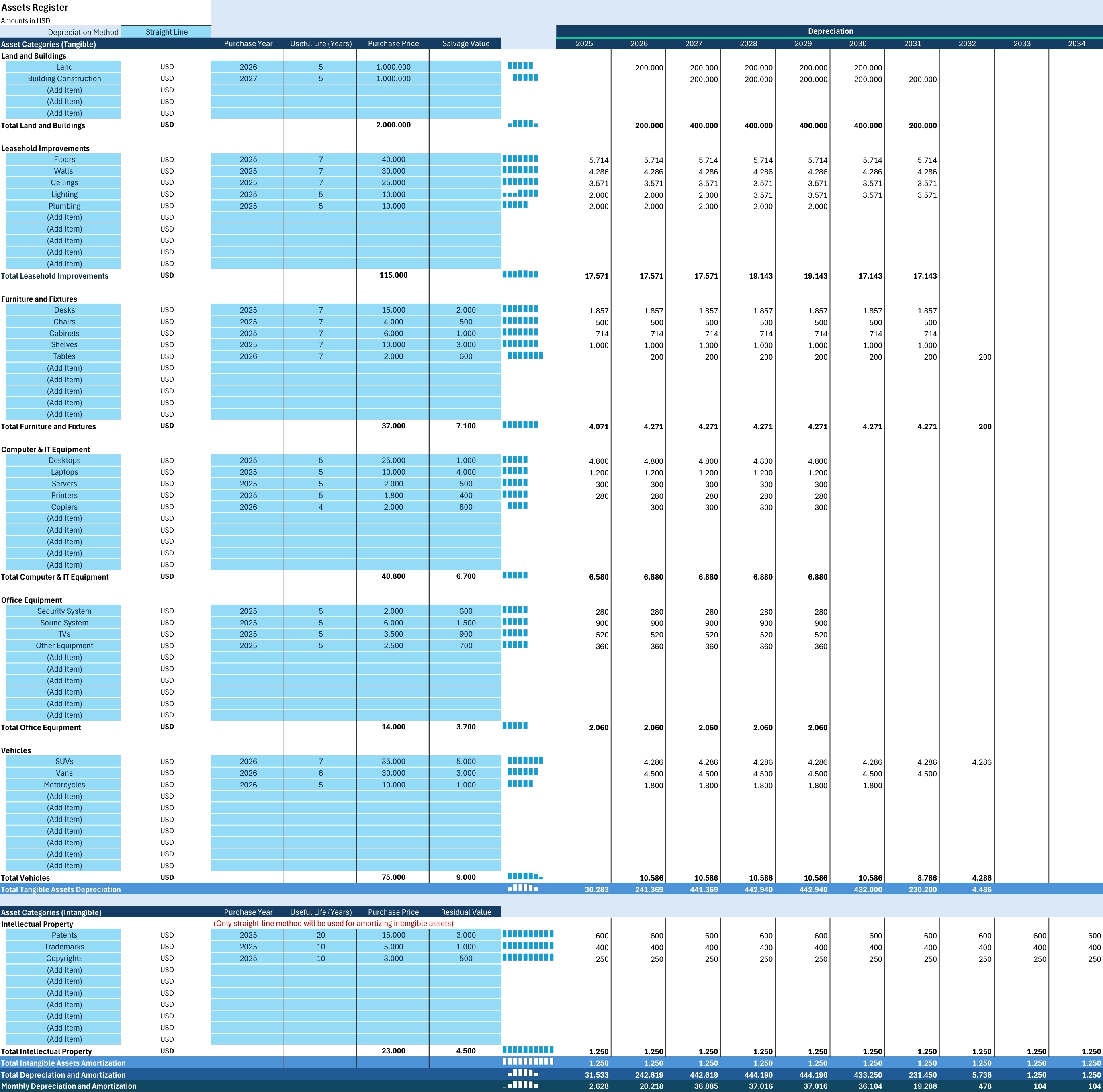Image resolution: width=1103 pixels, height=1092 pixels.
Task: Click the Land asset name cell
Action: (63, 67)
